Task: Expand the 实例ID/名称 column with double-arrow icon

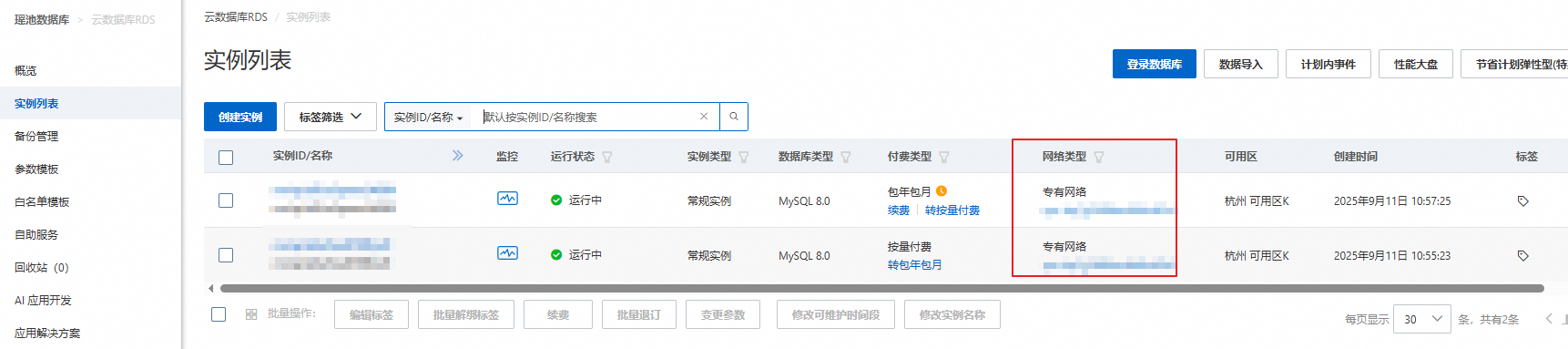Action: 458,156
